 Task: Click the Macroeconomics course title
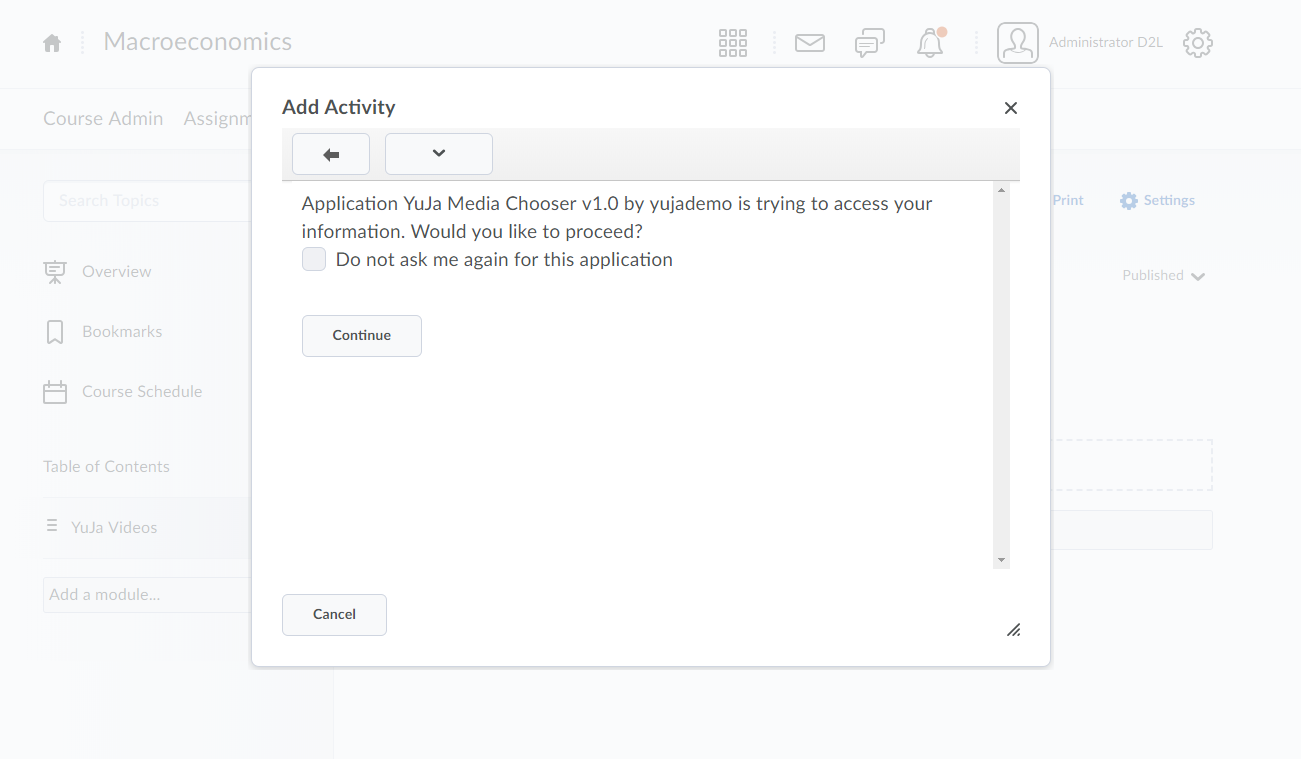pyautogui.click(x=198, y=42)
